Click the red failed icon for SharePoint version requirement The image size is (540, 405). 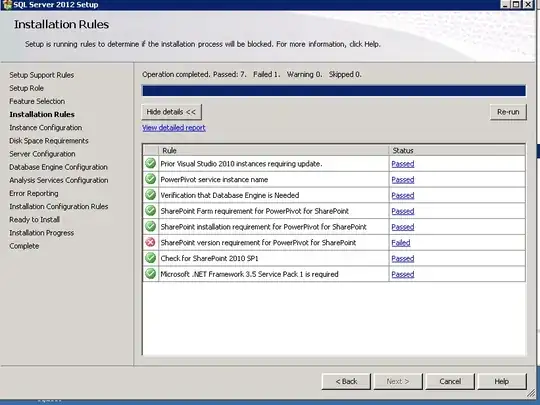click(x=150, y=242)
